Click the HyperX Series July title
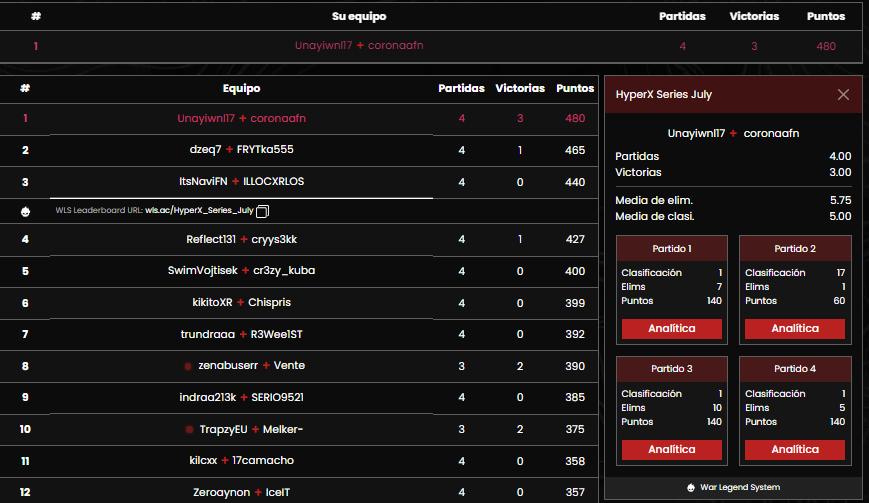The height and width of the screenshot is (503, 869). click(x=663, y=95)
